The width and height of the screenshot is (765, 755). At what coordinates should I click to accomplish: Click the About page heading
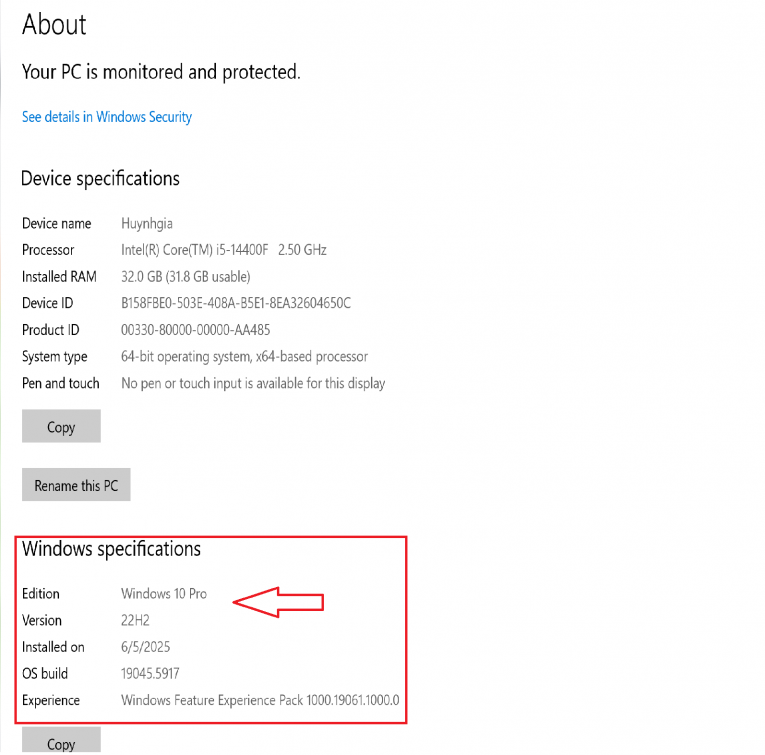[54, 24]
